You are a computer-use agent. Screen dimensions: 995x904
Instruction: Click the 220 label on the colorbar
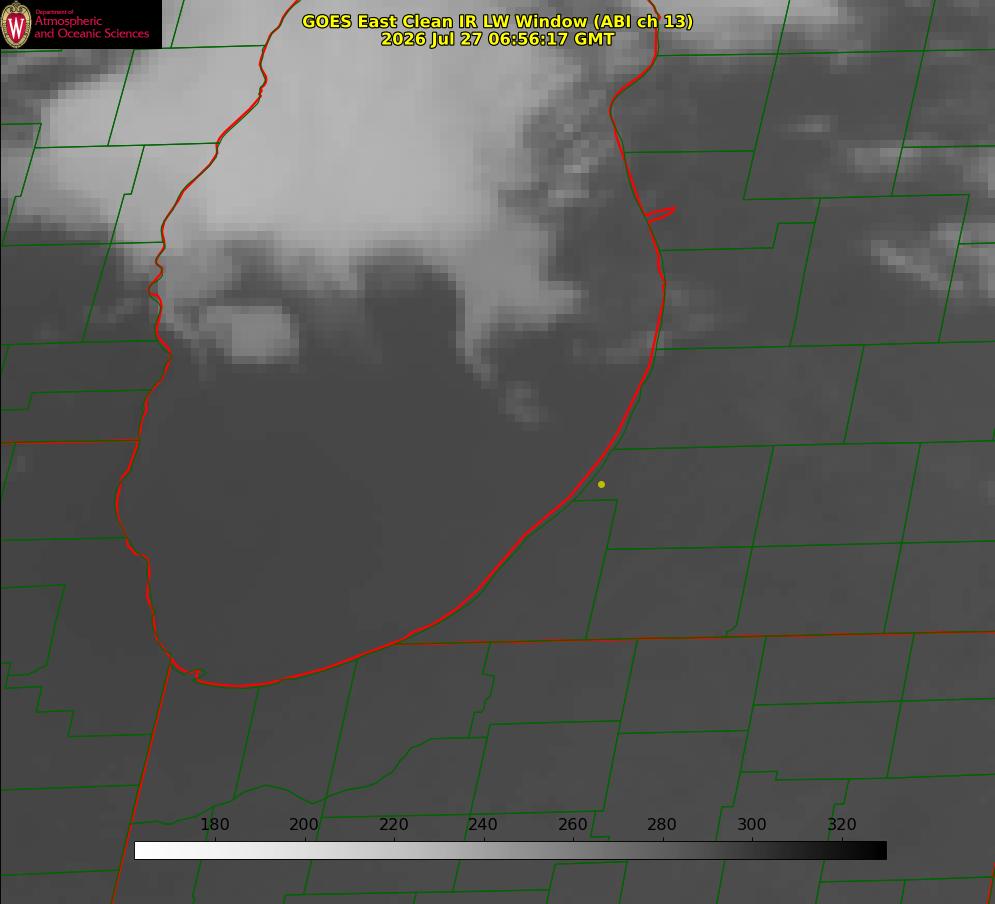tap(393, 824)
